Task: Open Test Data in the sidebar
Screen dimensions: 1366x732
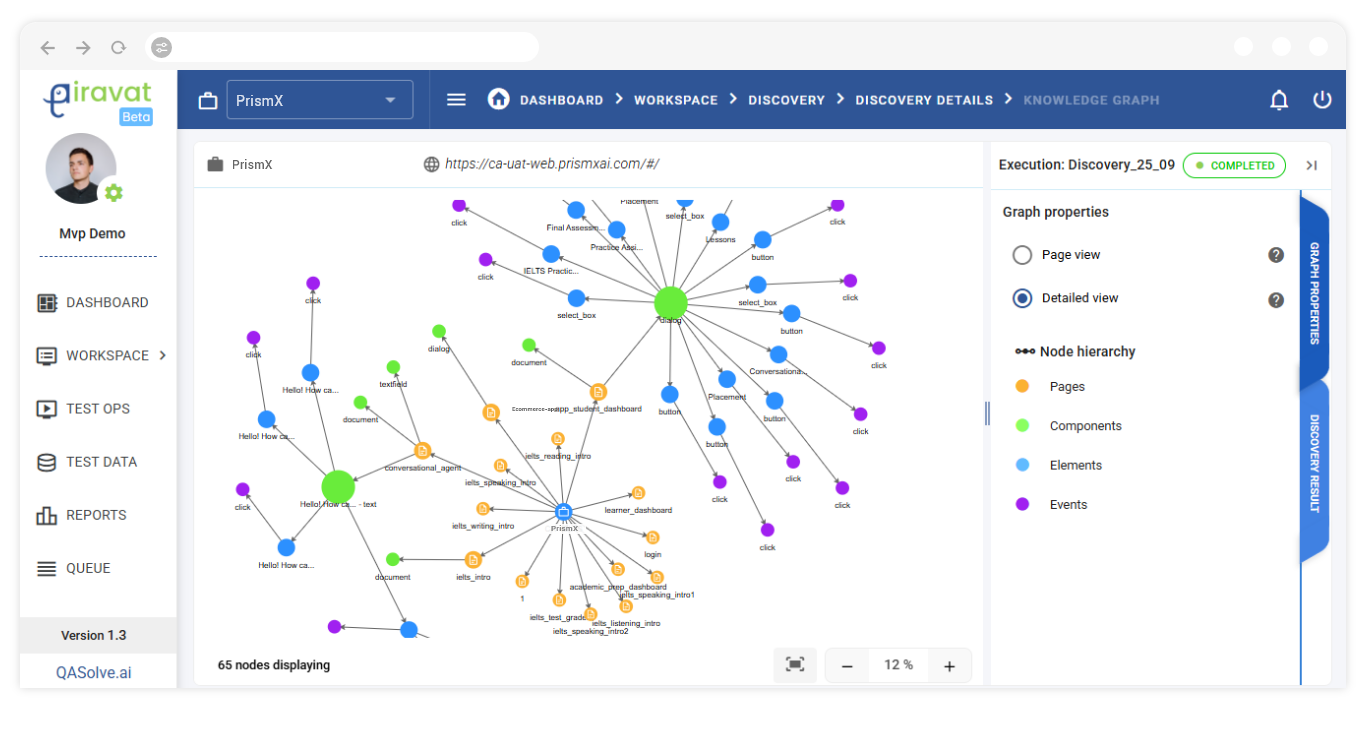Action: (86, 462)
